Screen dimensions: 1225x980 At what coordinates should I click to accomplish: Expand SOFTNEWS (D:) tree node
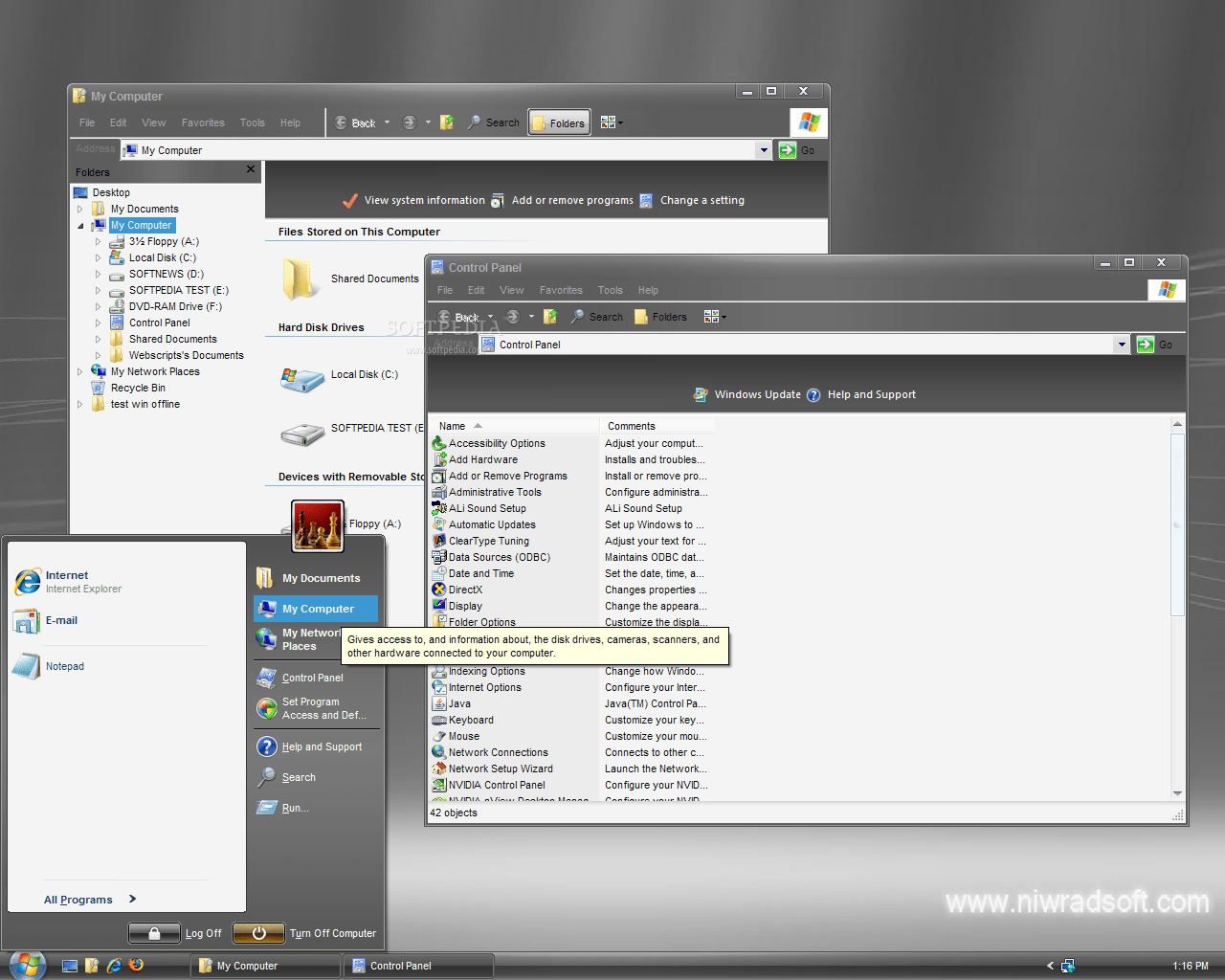click(x=99, y=274)
